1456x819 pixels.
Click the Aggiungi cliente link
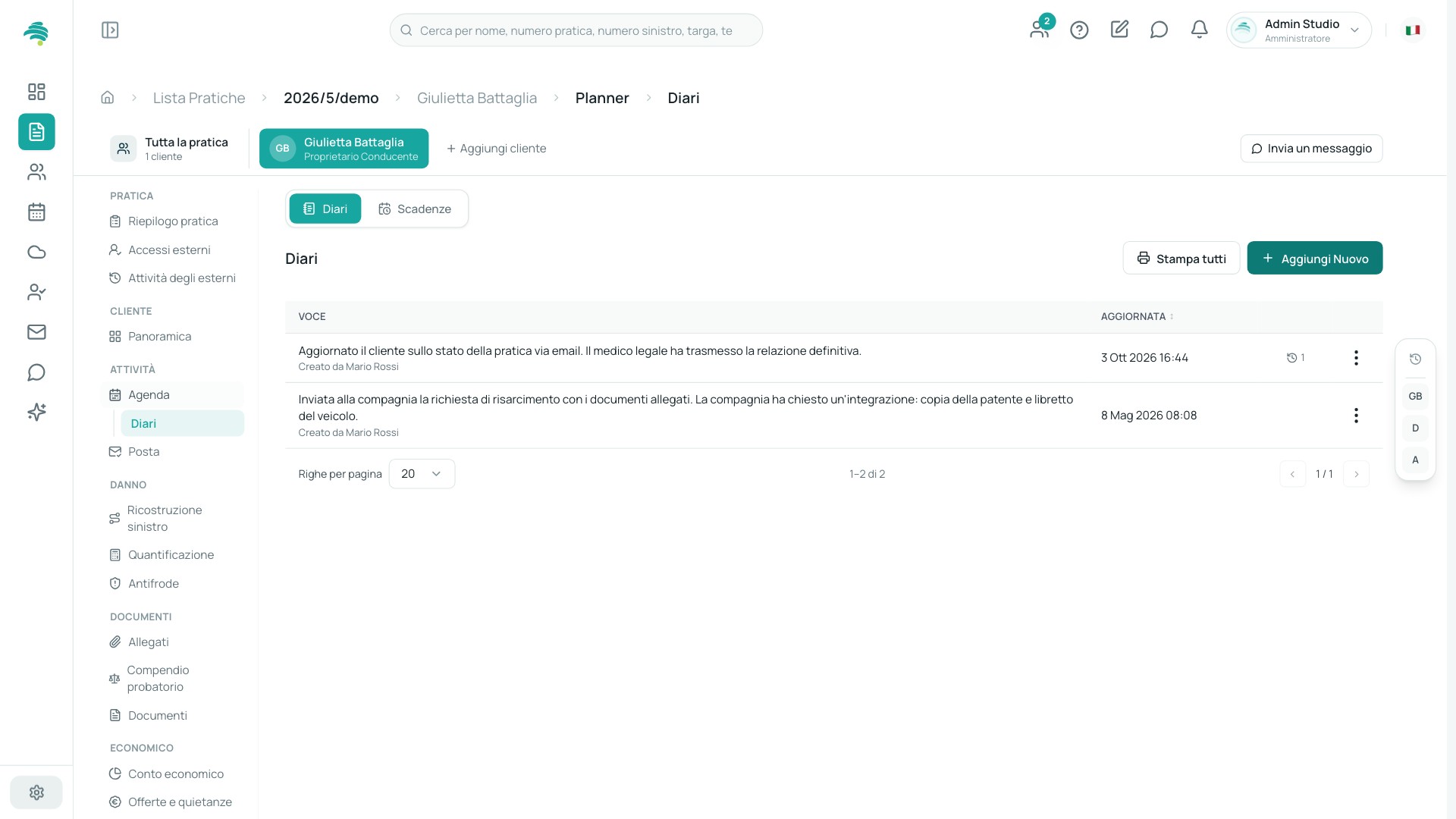[x=496, y=149]
